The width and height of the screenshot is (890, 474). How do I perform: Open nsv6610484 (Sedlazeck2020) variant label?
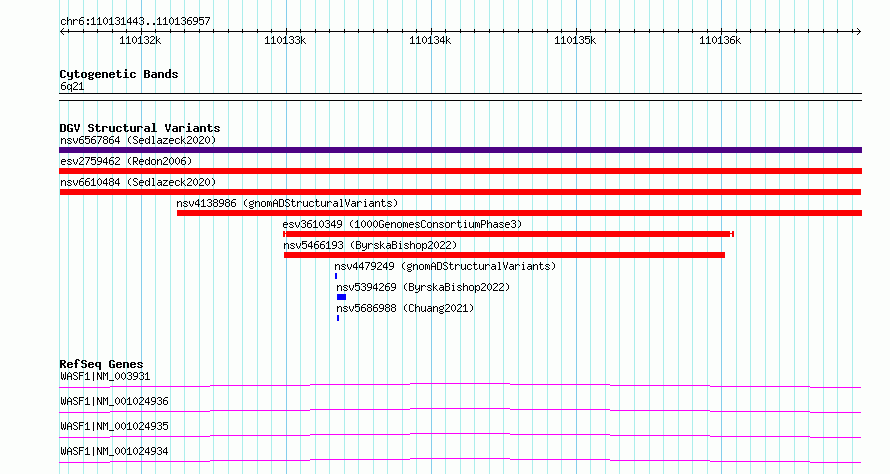tap(138, 182)
